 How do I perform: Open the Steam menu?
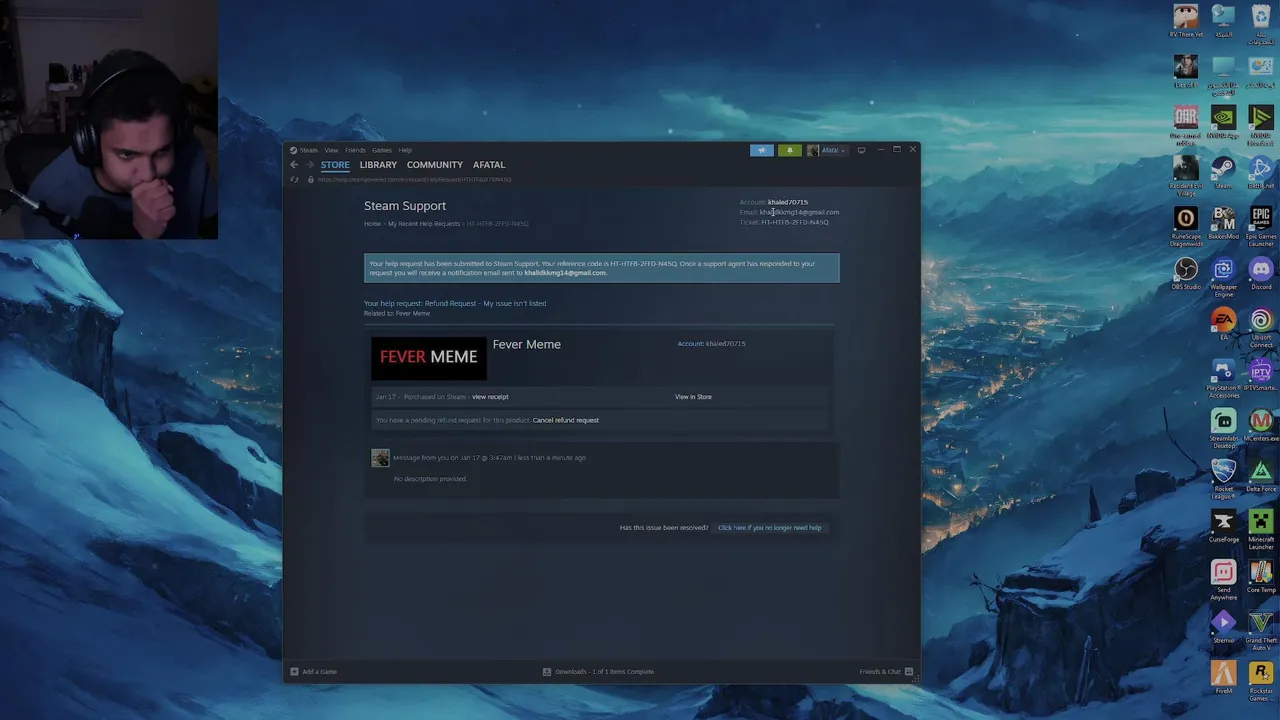[304, 150]
